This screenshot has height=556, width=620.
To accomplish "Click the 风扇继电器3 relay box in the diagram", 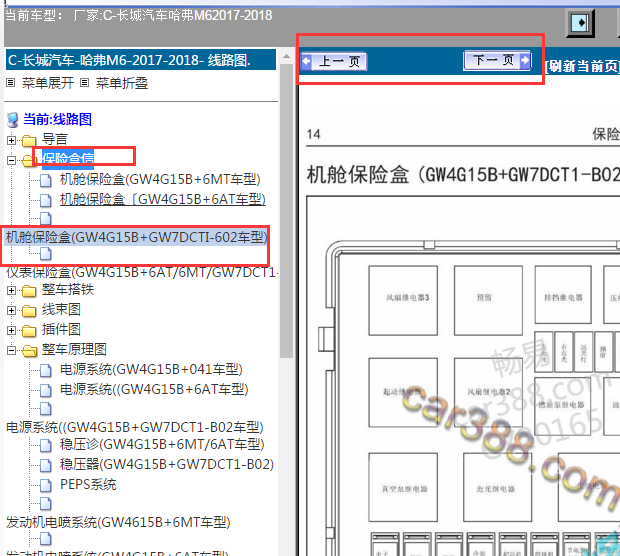I will click(403, 300).
